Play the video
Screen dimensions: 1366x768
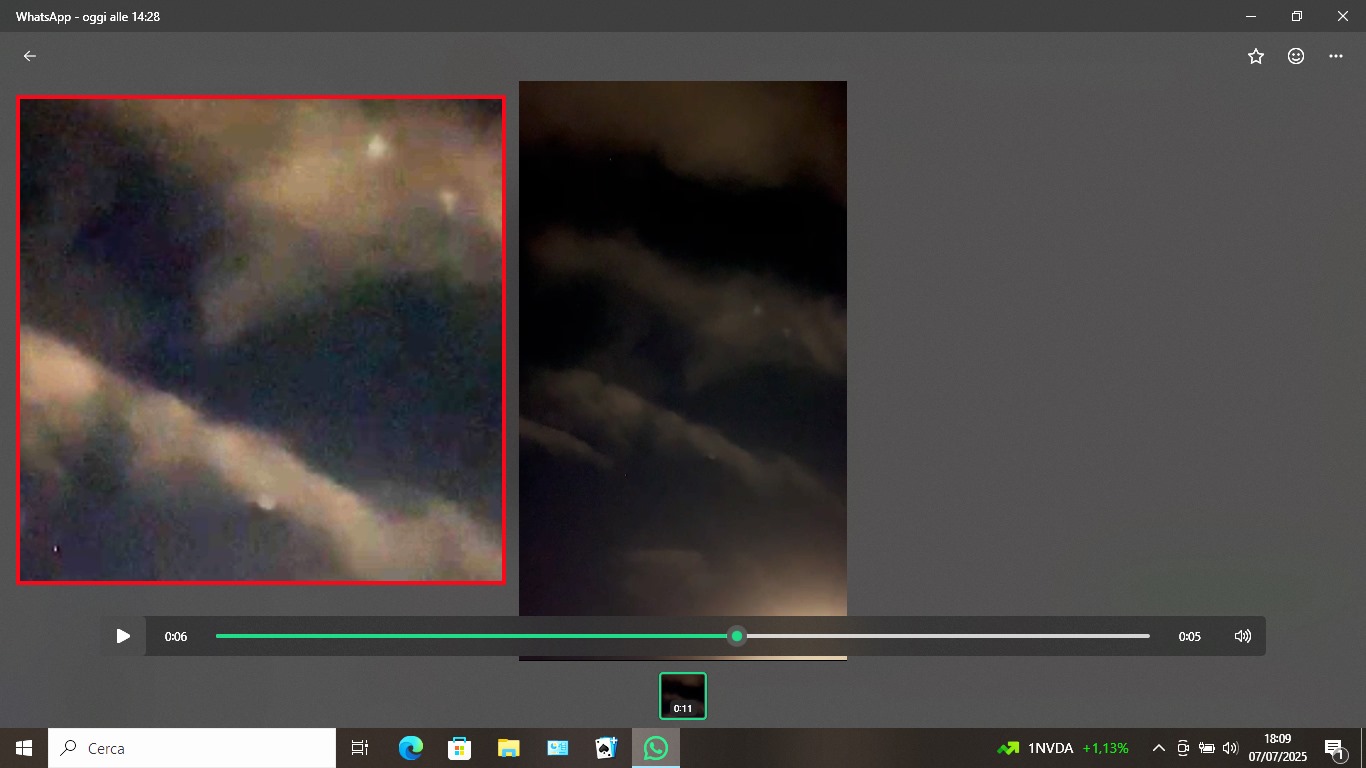point(123,636)
